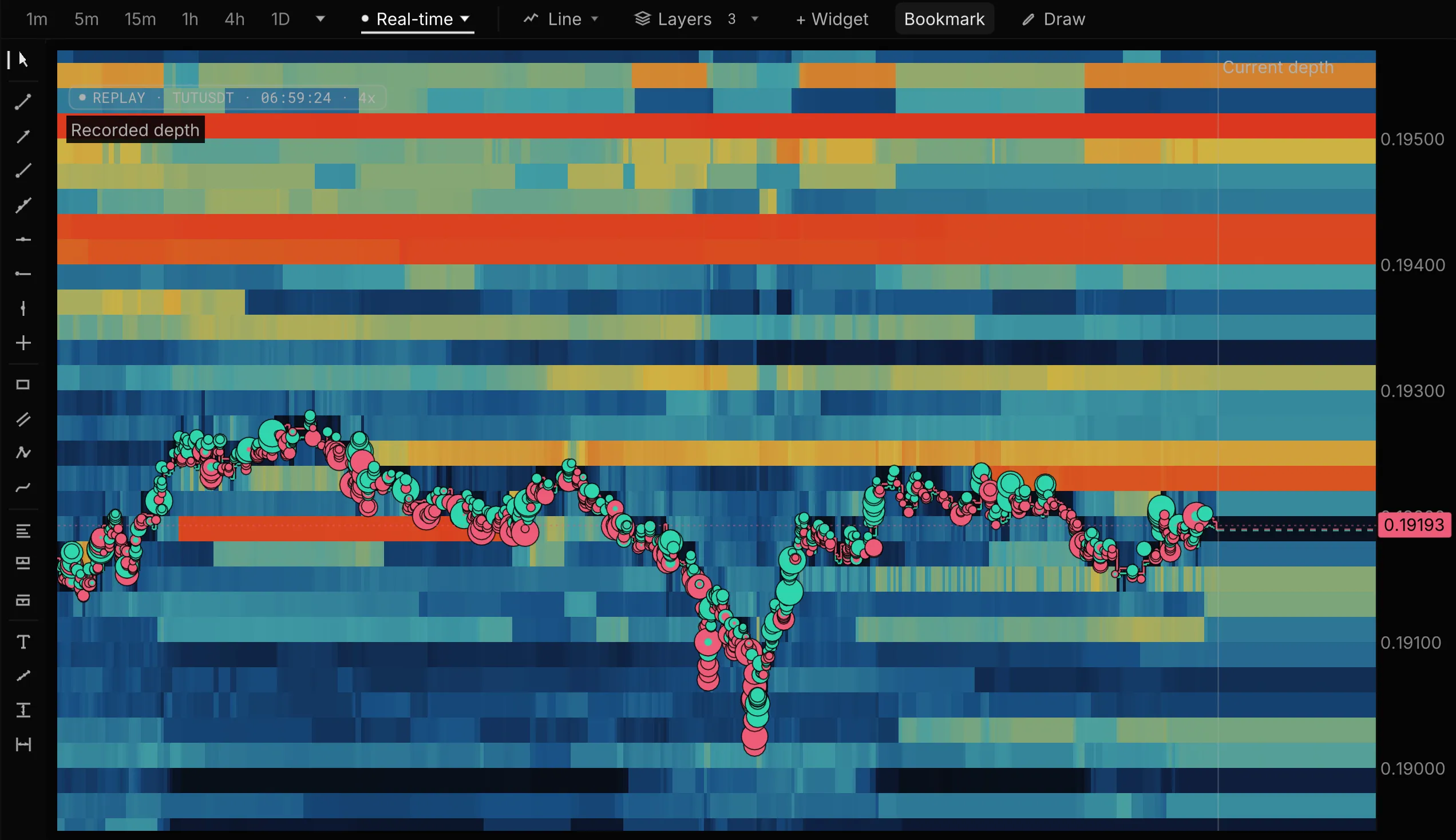
Task: Switch to the 4h timeframe
Action: (234, 19)
